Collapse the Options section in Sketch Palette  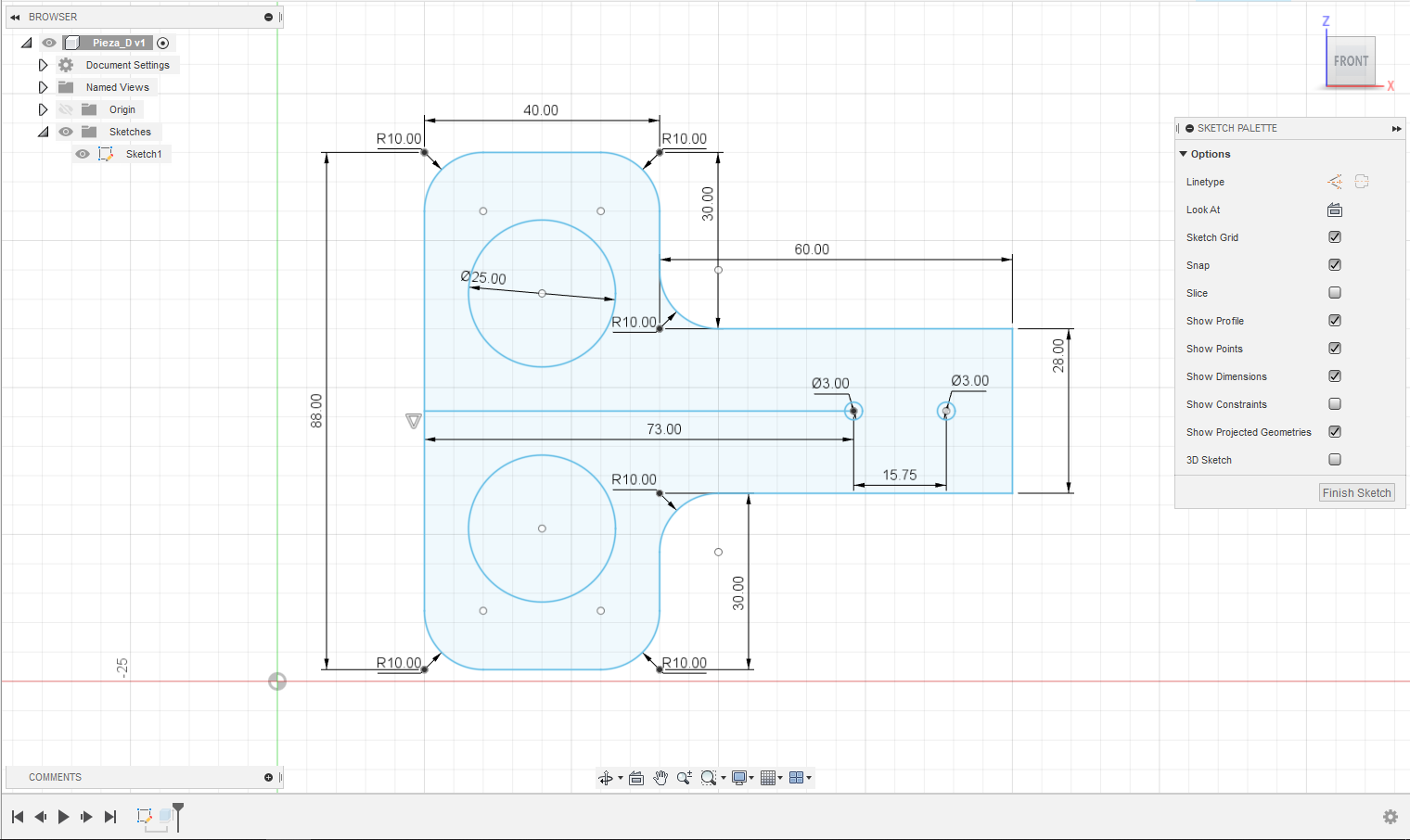(x=1184, y=154)
